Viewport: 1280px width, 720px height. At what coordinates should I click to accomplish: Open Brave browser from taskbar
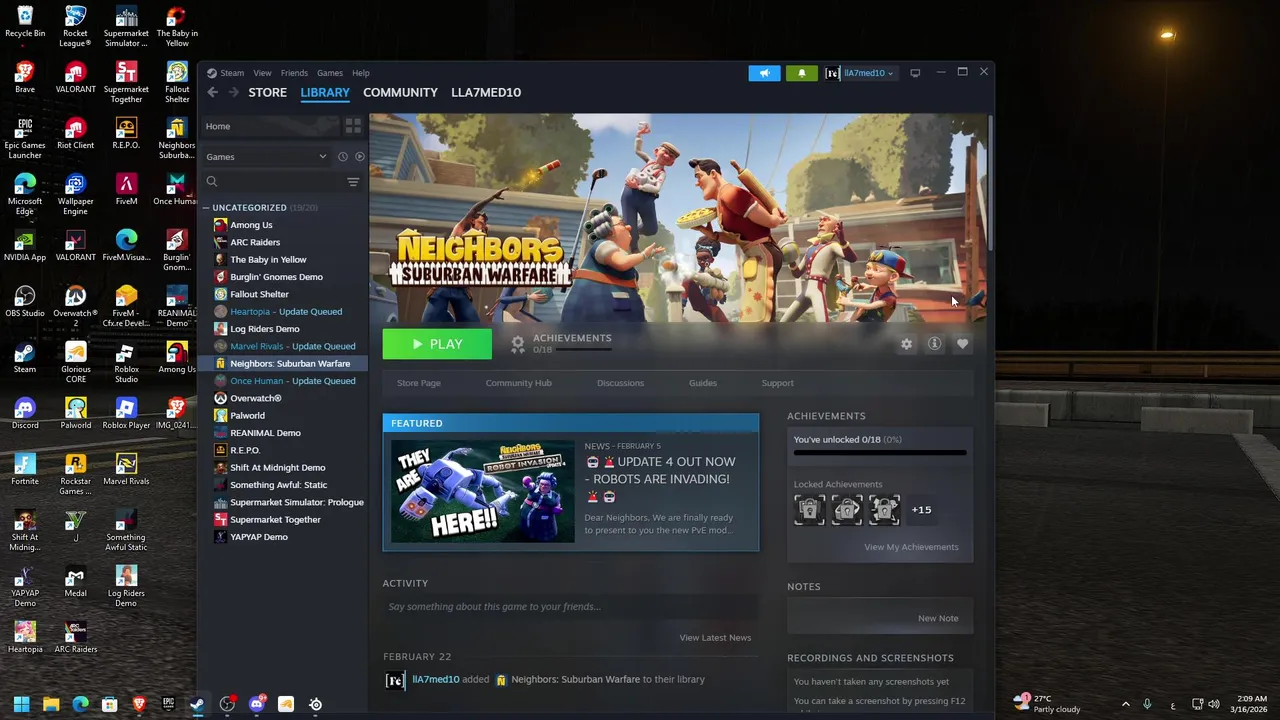139,704
